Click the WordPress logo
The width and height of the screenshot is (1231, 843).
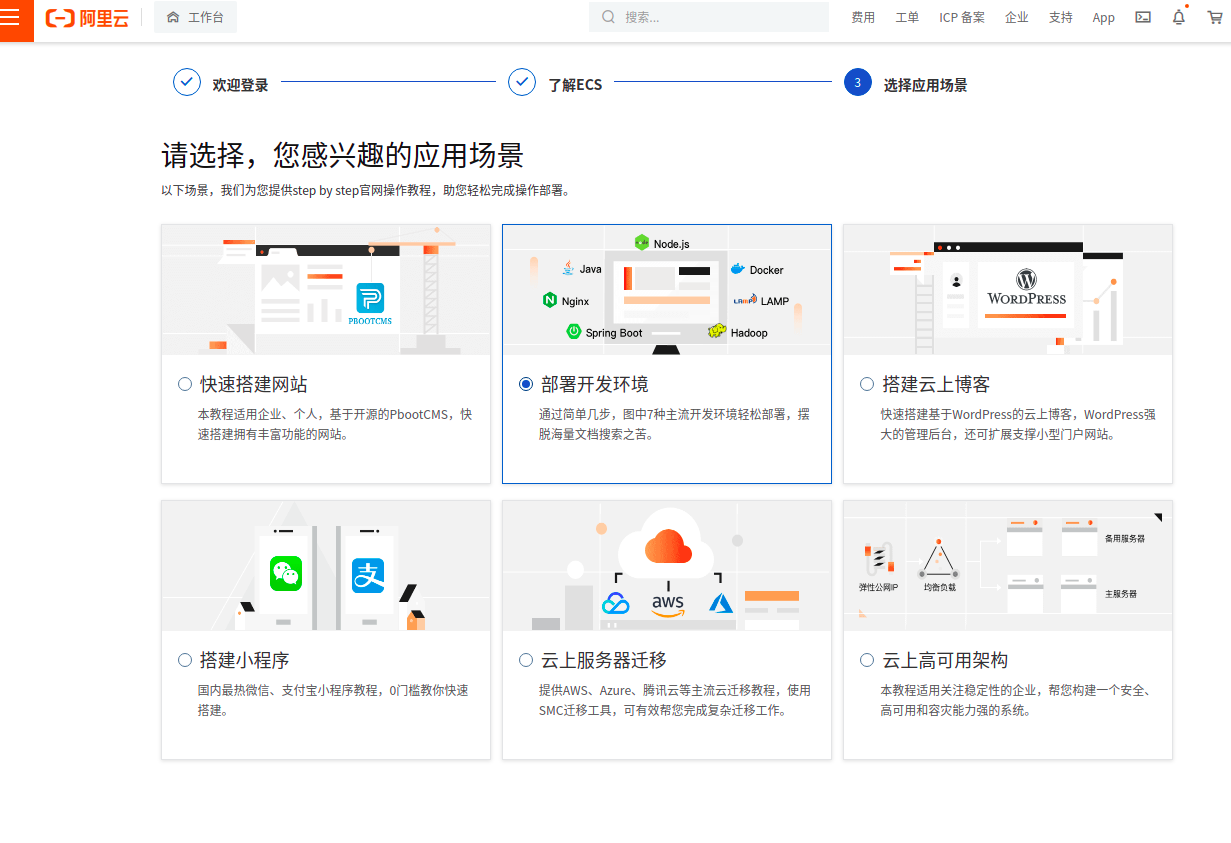coord(1027,287)
